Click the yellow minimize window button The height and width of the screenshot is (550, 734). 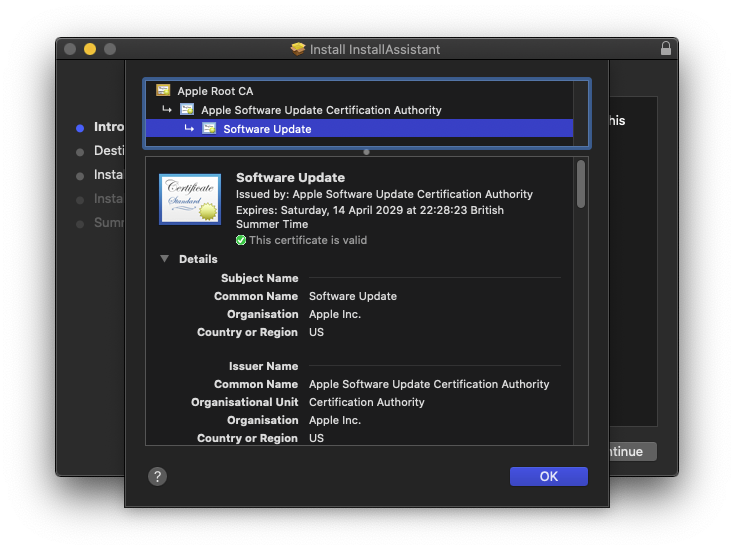90,49
